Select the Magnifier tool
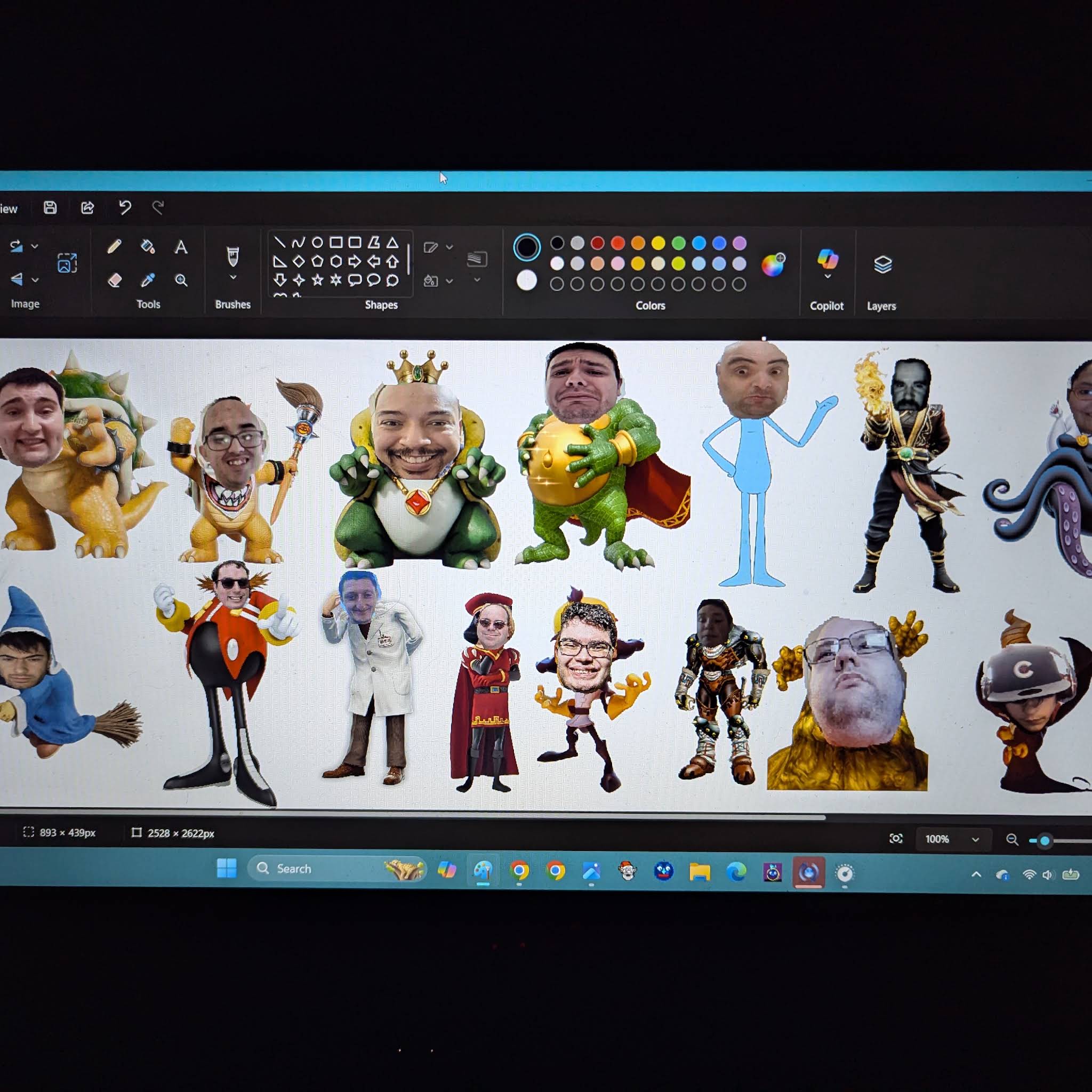Viewport: 1092px width, 1092px height. (x=181, y=280)
